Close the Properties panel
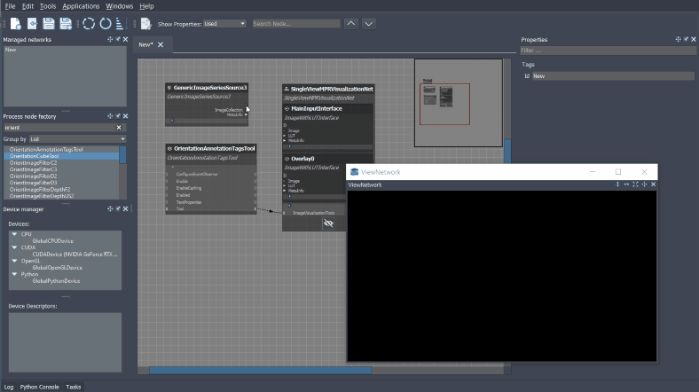Viewport: 699px width, 392px height. click(x=693, y=39)
